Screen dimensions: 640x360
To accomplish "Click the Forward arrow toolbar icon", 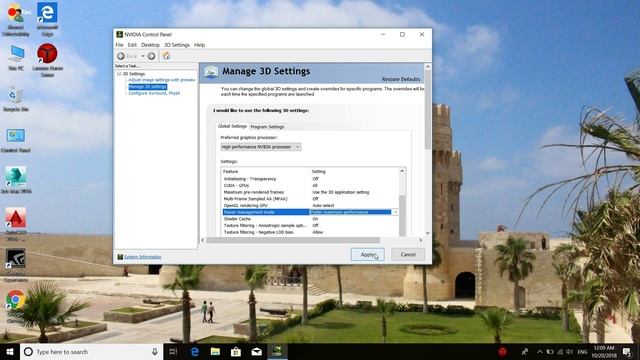I will coord(151,56).
